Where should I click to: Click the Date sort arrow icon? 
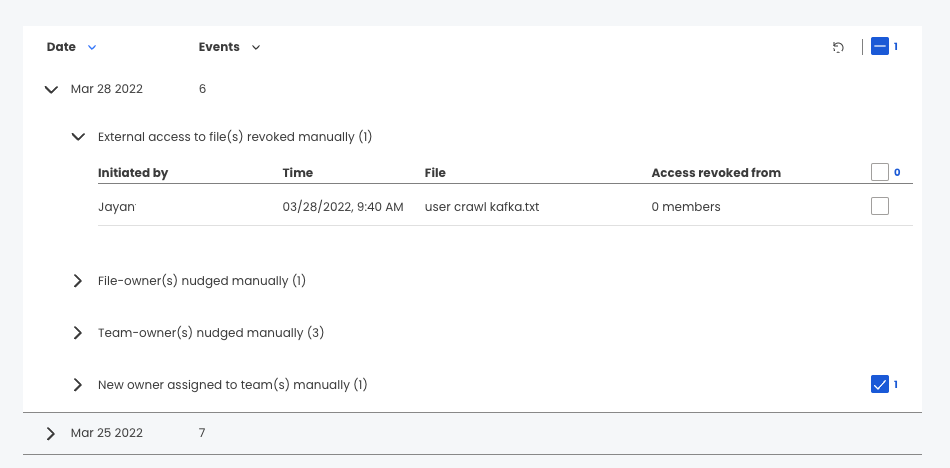[92, 47]
